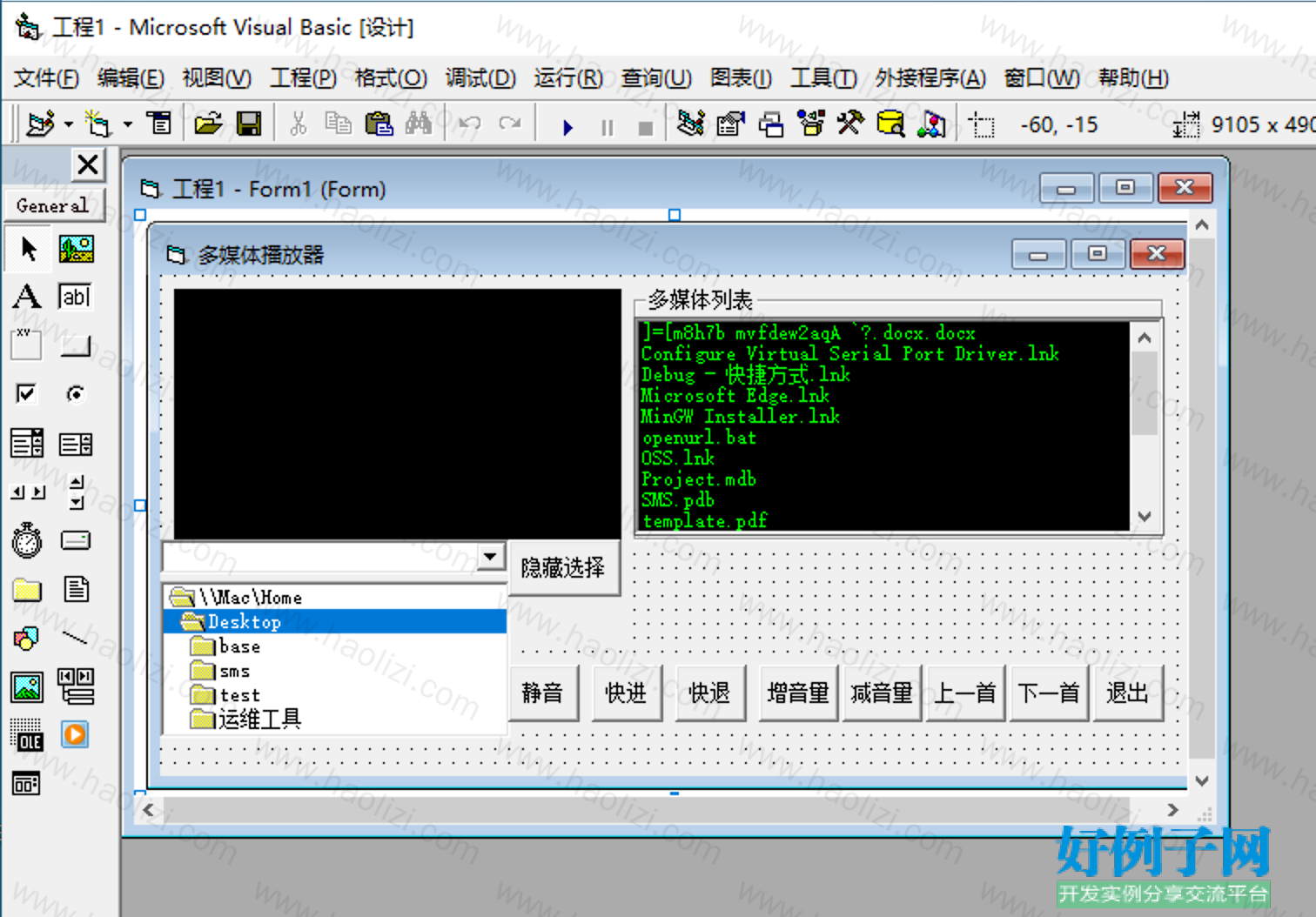Viewport: 1316px width, 917px height.
Task: Open the Project Explorer toolbar icon
Action: [691, 124]
